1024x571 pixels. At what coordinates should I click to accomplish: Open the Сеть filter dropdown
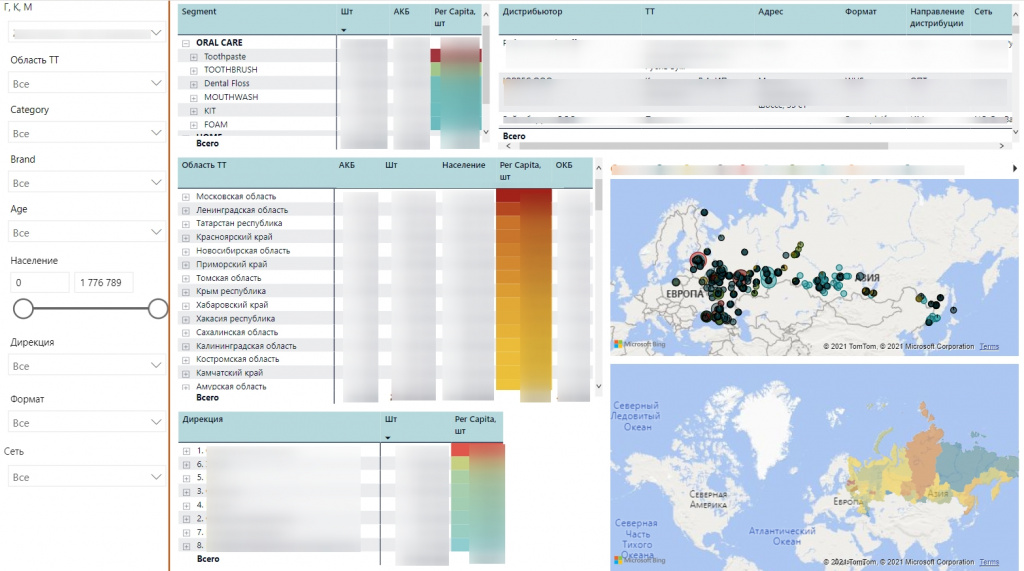coord(86,478)
